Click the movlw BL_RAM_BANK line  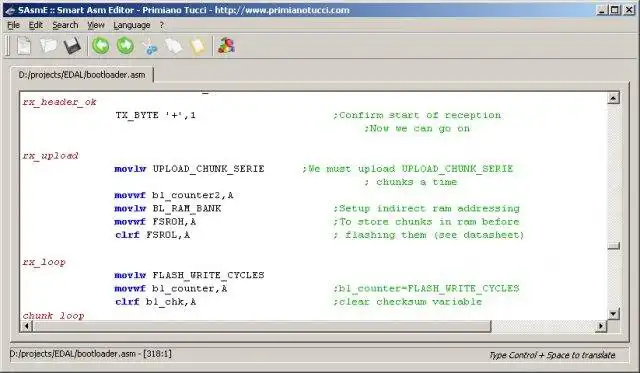tap(168, 209)
